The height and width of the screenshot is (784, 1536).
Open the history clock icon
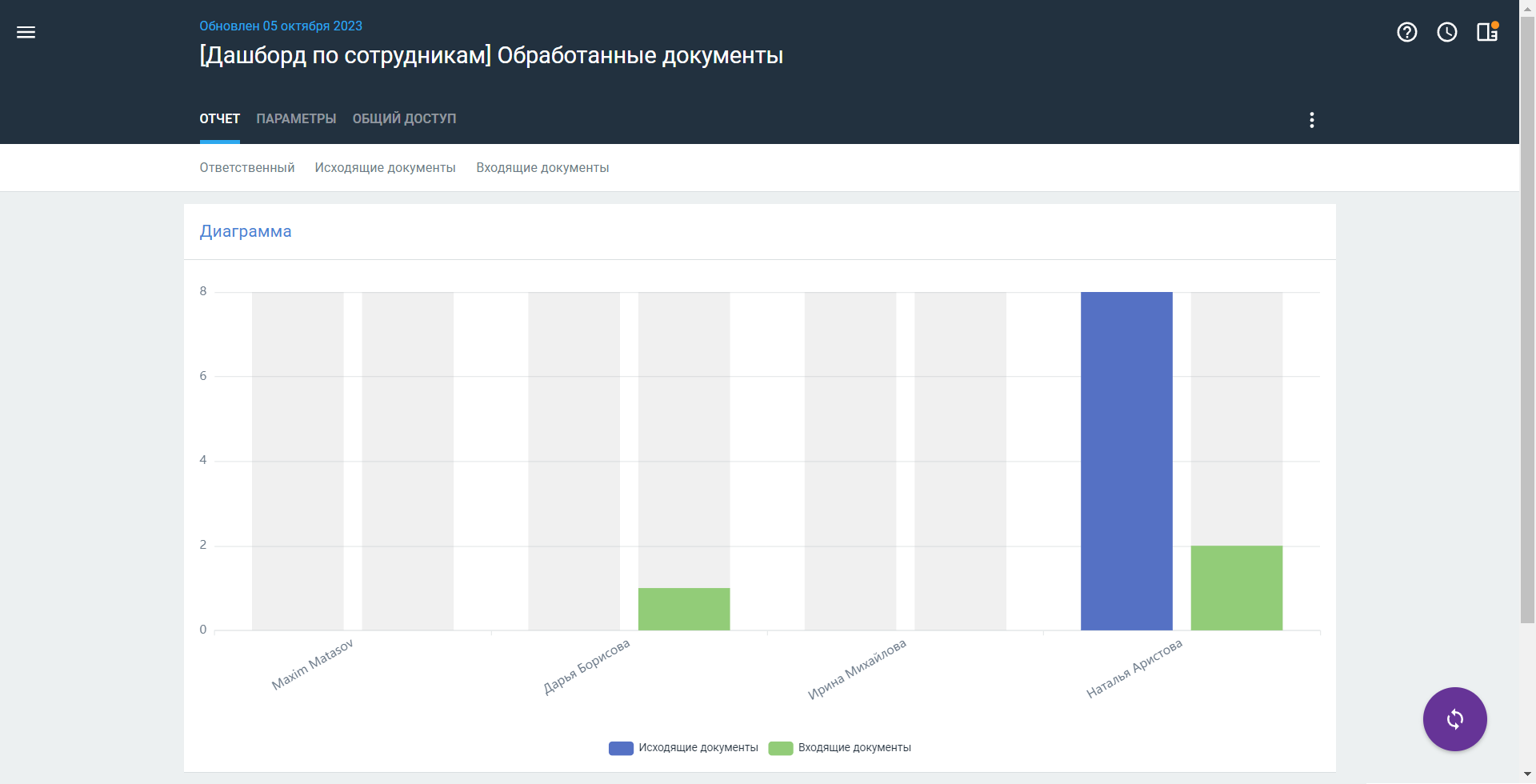1447,32
